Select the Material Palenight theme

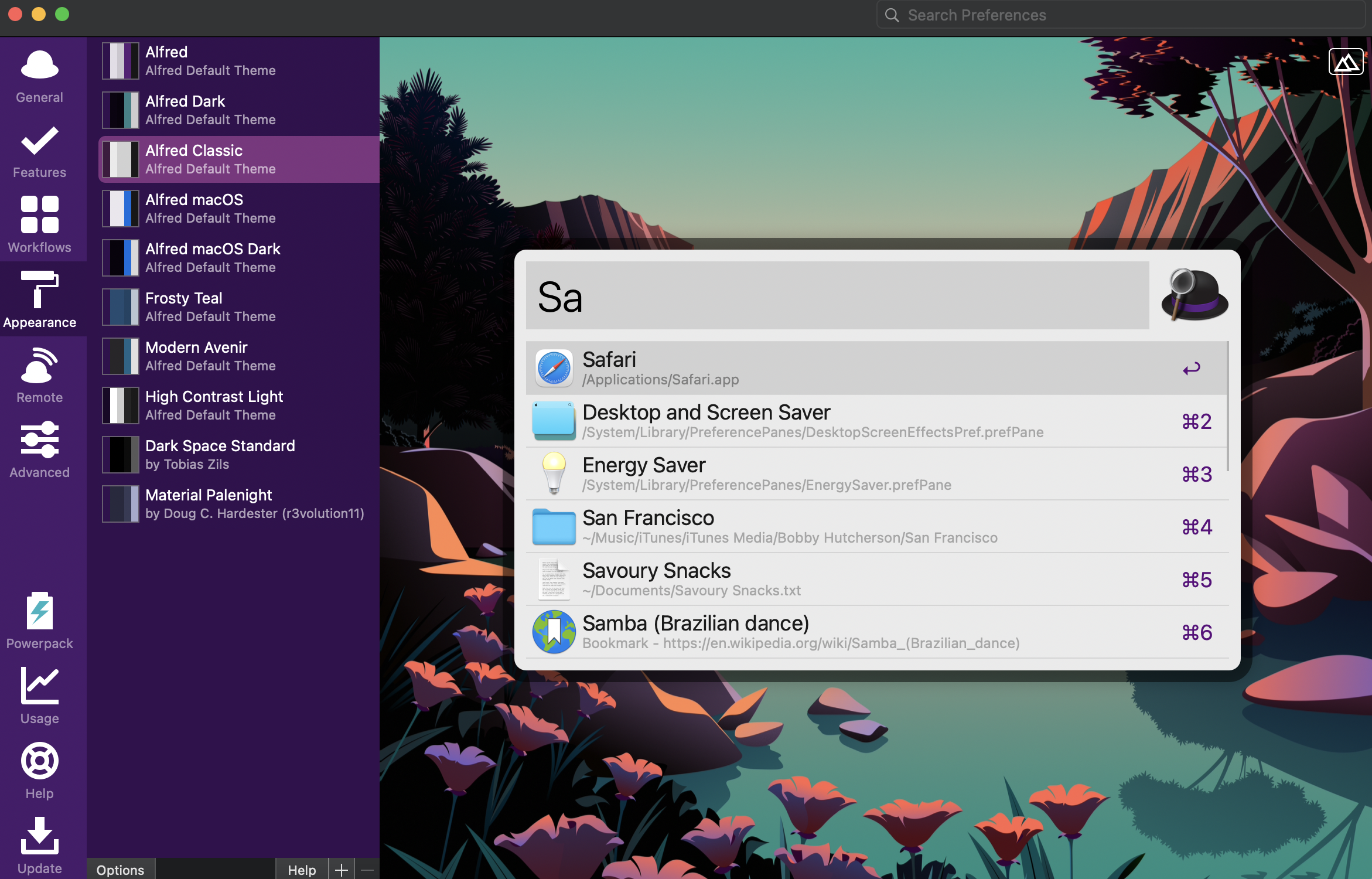coord(239,504)
